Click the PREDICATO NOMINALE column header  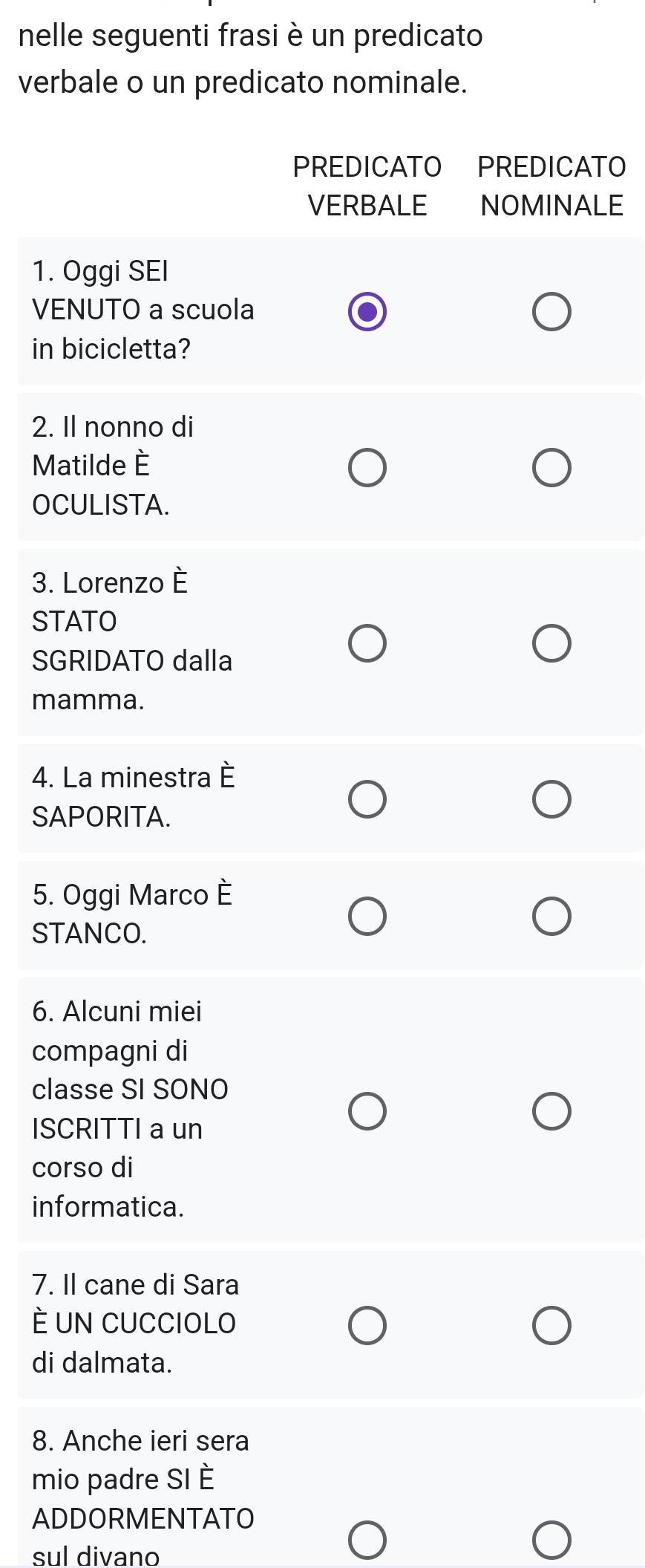(x=551, y=186)
